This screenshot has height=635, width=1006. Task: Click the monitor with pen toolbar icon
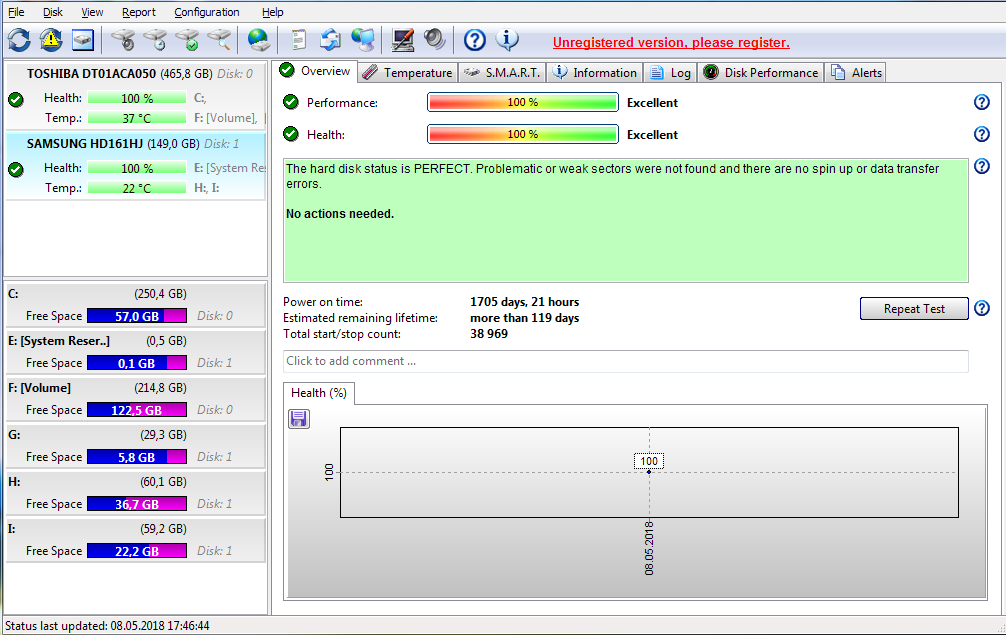[x=403, y=40]
